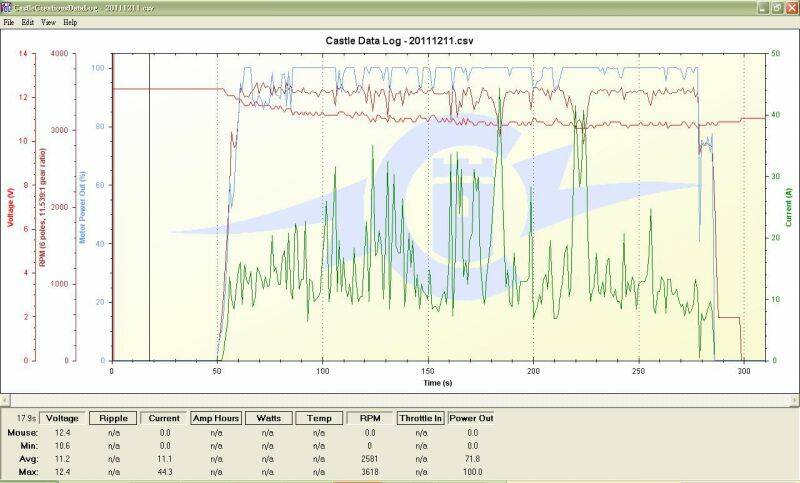Click the green Current (A) axis label
The image size is (800, 483).
click(x=789, y=207)
